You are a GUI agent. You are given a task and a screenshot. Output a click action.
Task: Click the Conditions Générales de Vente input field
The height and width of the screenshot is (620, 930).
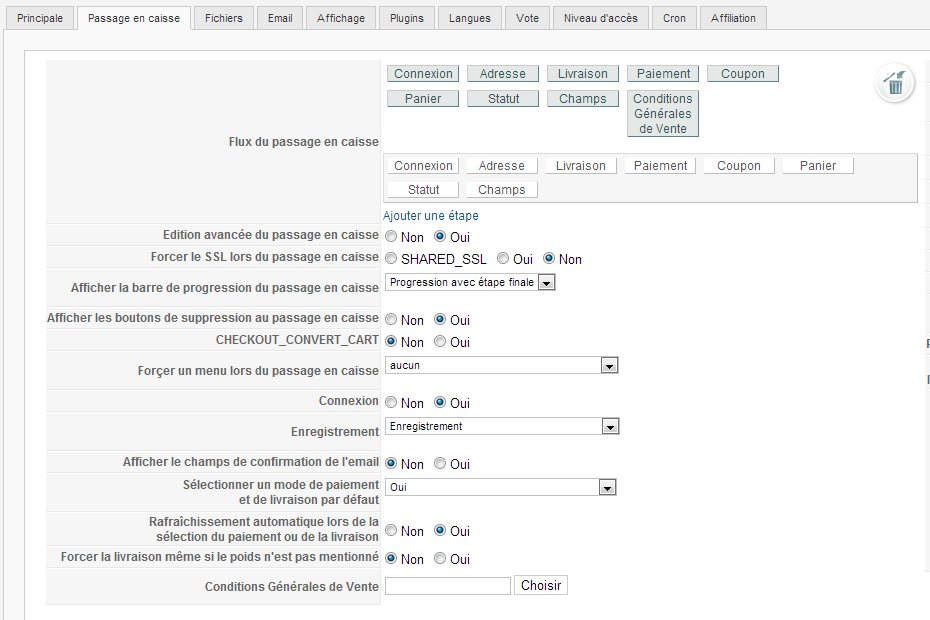point(448,586)
